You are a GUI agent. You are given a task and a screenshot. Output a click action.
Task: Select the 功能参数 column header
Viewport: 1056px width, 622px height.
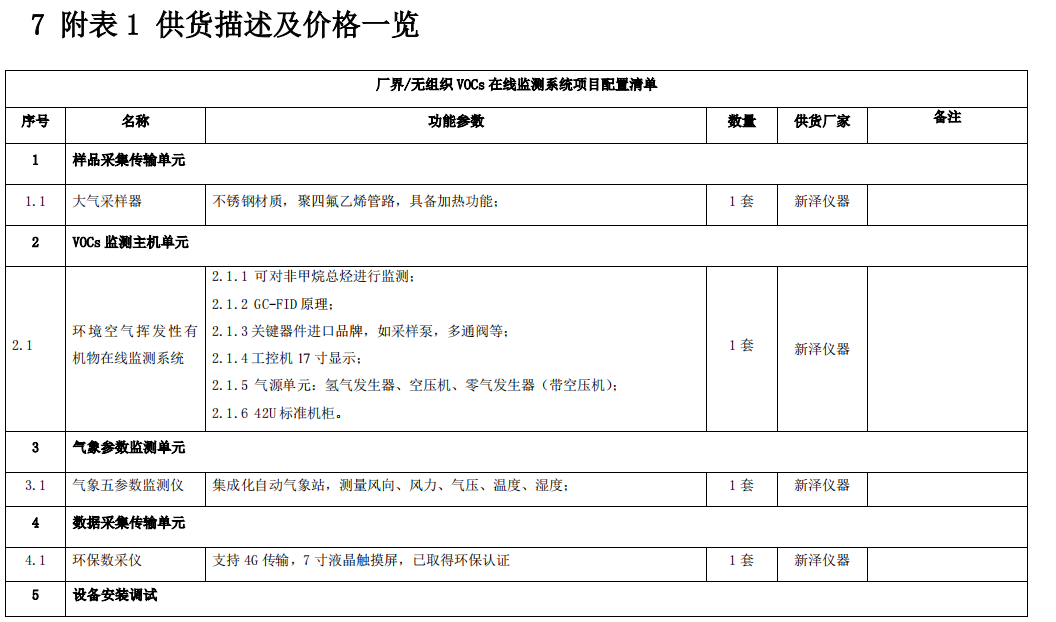point(455,123)
